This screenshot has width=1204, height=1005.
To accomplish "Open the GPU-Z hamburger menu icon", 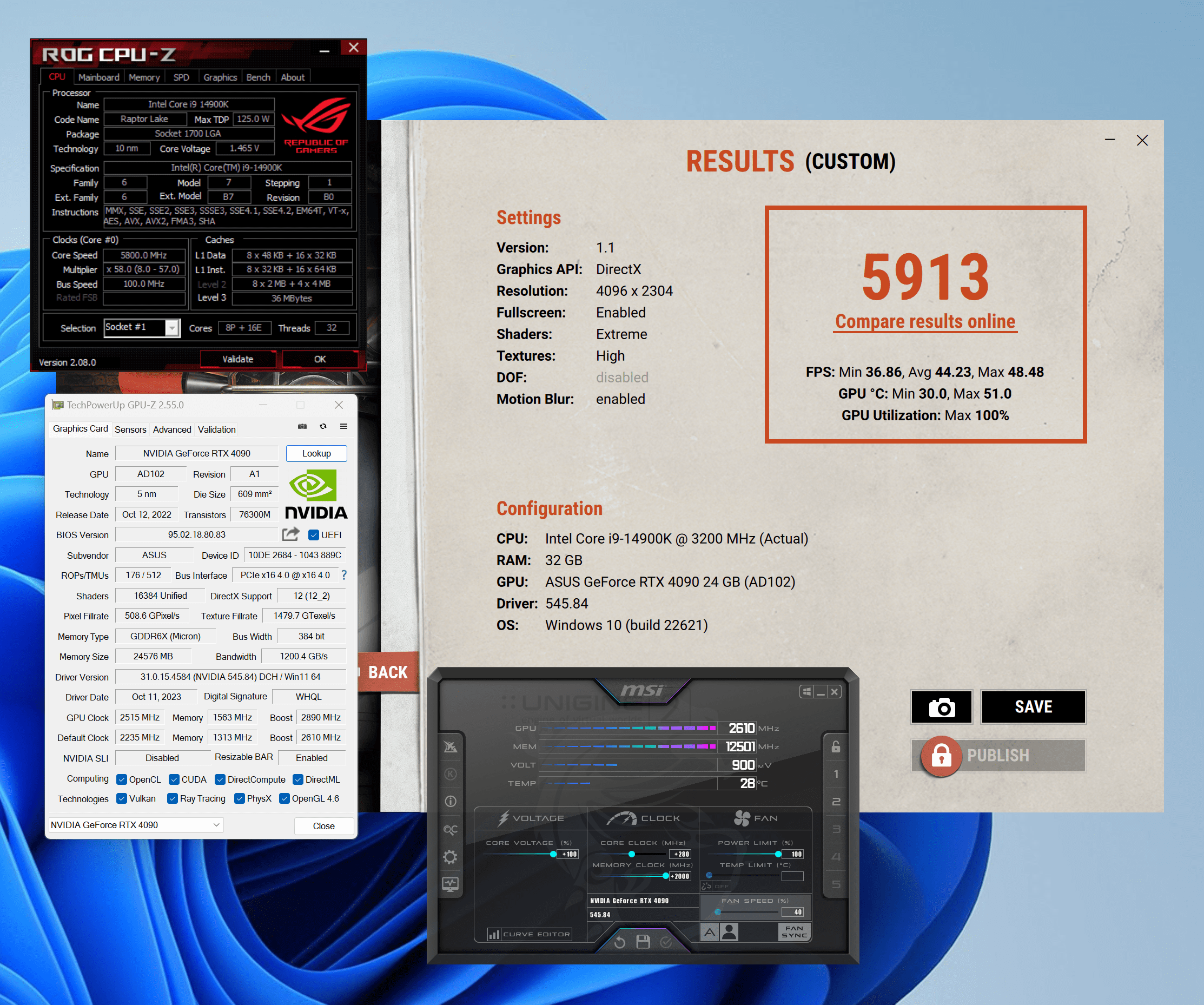I will pyautogui.click(x=344, y=427).
